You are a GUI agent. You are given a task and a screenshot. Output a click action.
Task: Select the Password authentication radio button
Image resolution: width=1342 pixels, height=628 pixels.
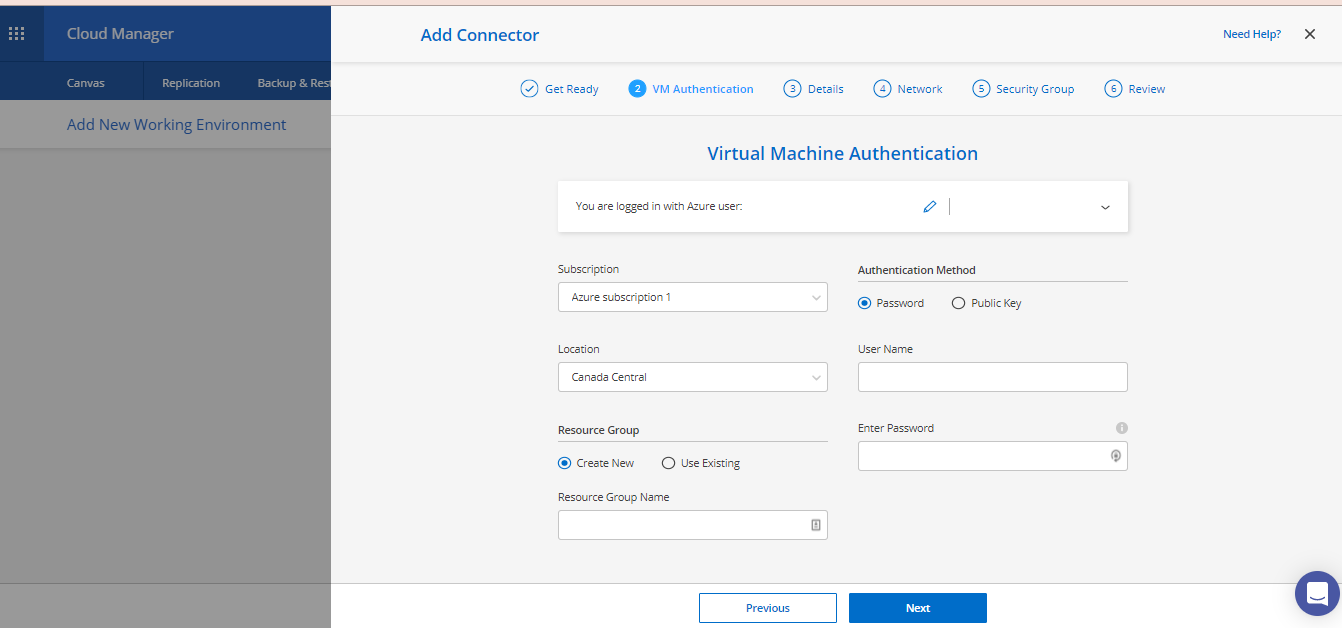[865, 303]
